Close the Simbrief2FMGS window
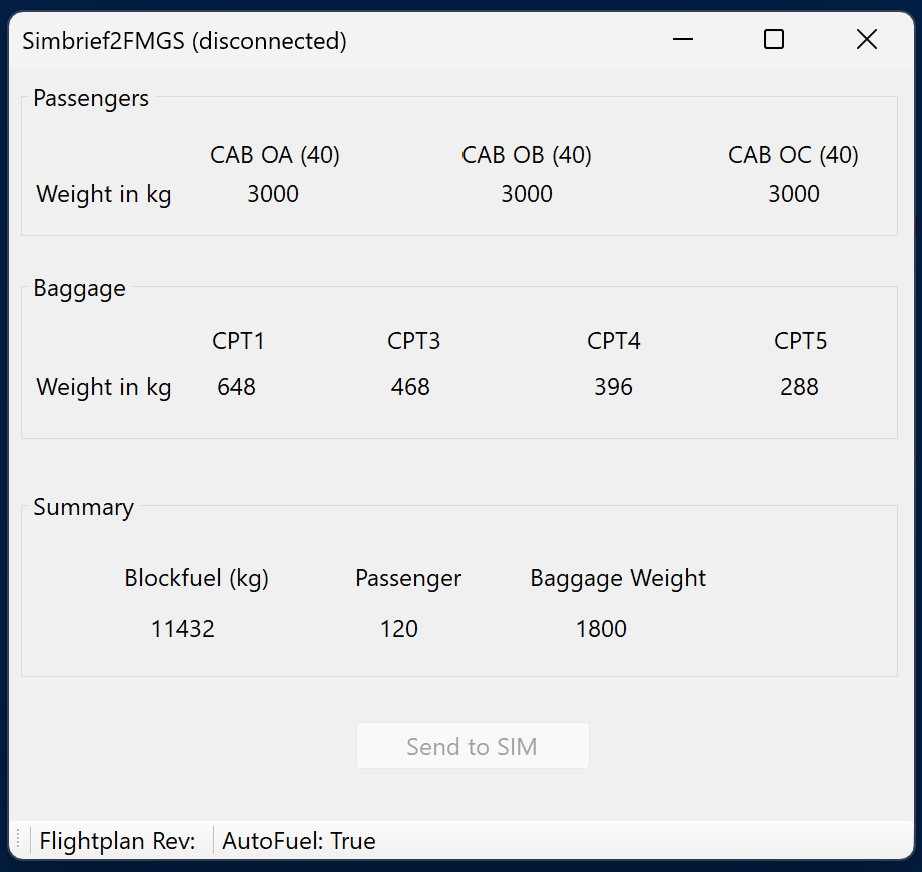922x872 pixels. [867, 40]
